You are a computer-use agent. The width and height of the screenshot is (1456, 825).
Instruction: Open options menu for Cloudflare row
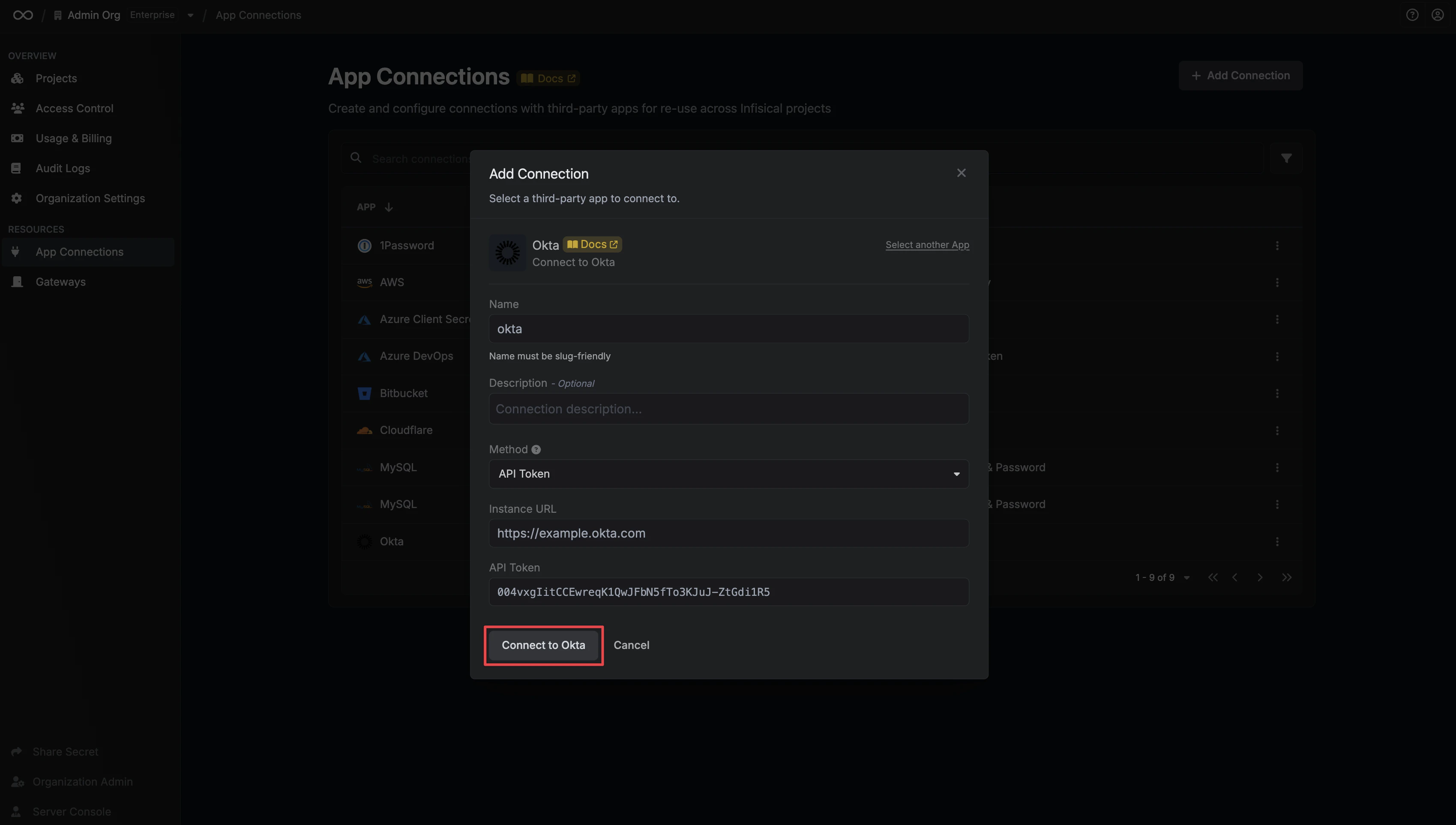(1277, 430)
